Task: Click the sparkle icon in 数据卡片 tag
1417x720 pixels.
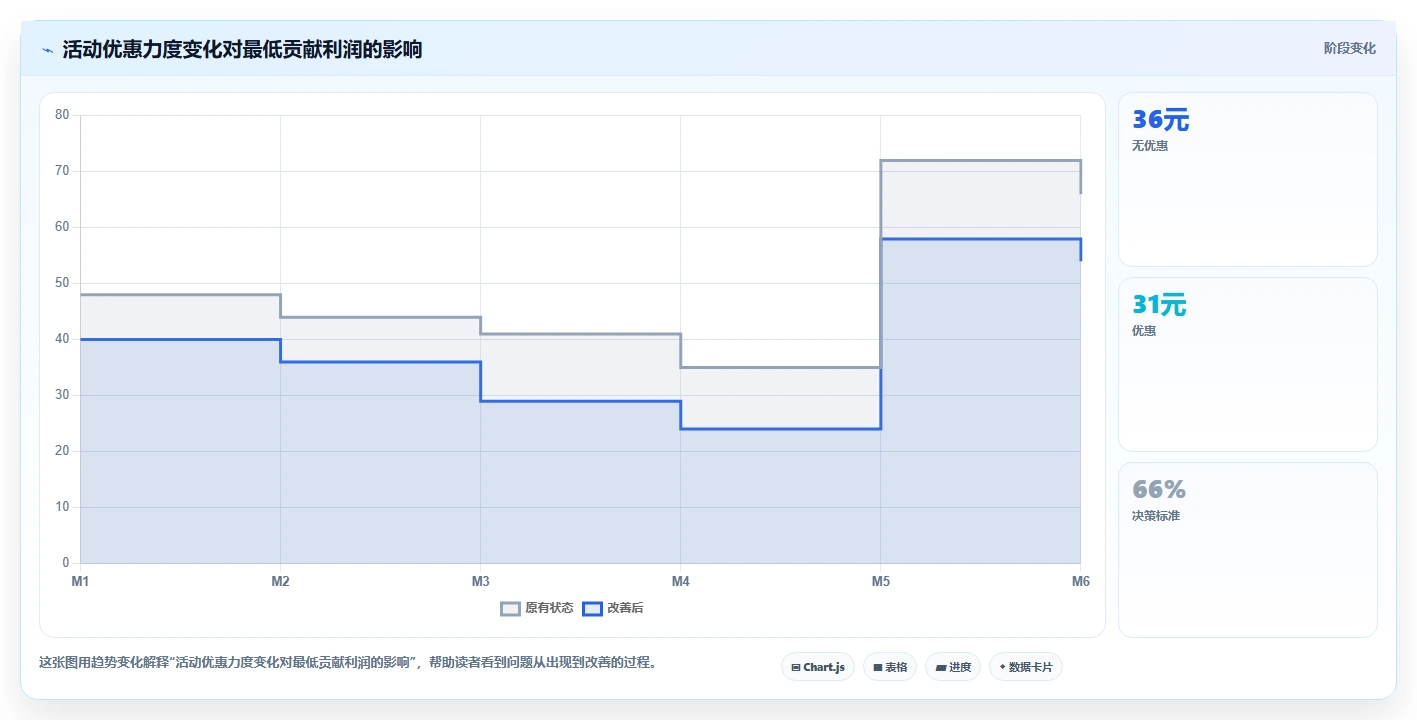Action: pyautogui.click(x=1002, y=667)
